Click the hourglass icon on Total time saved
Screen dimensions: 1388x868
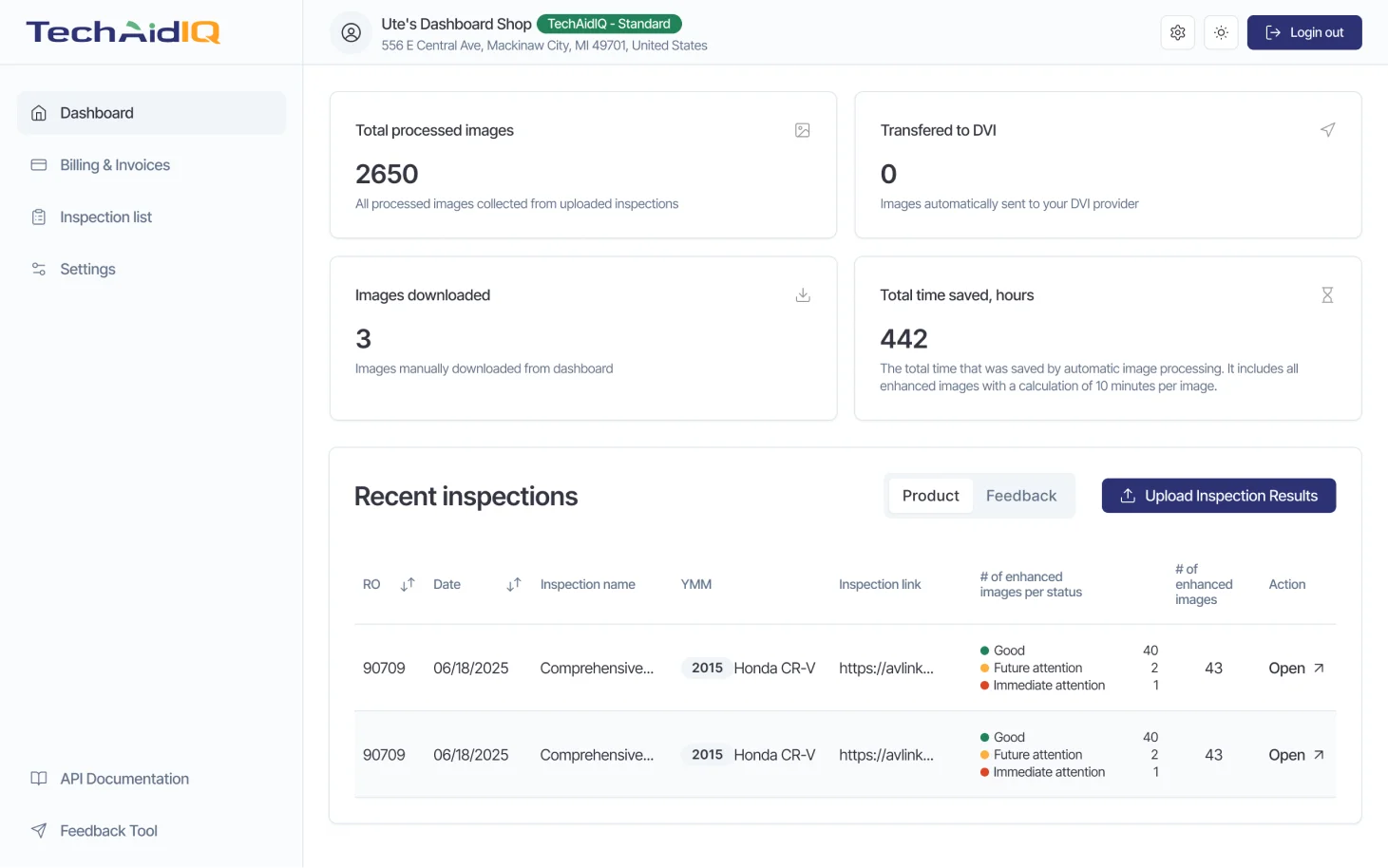pos(1327,295)
